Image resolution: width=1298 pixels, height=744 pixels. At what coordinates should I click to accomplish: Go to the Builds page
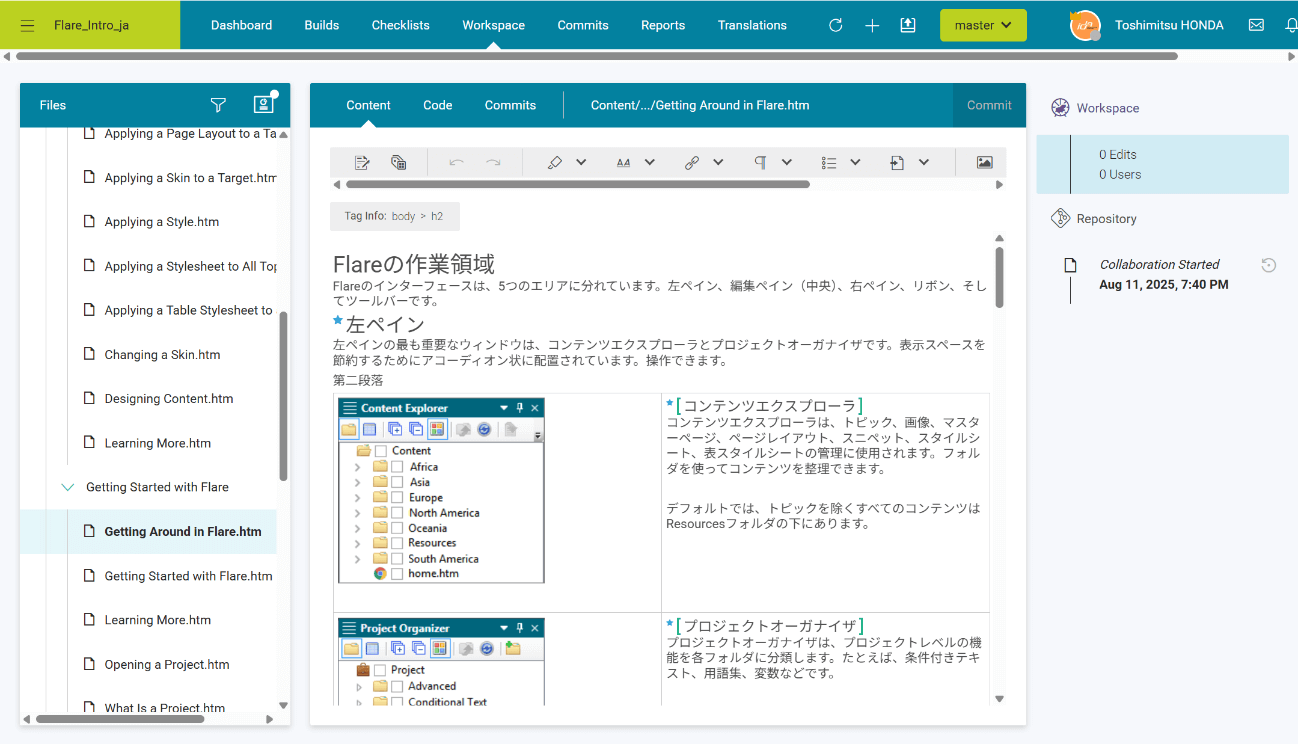tap(322, 25)
